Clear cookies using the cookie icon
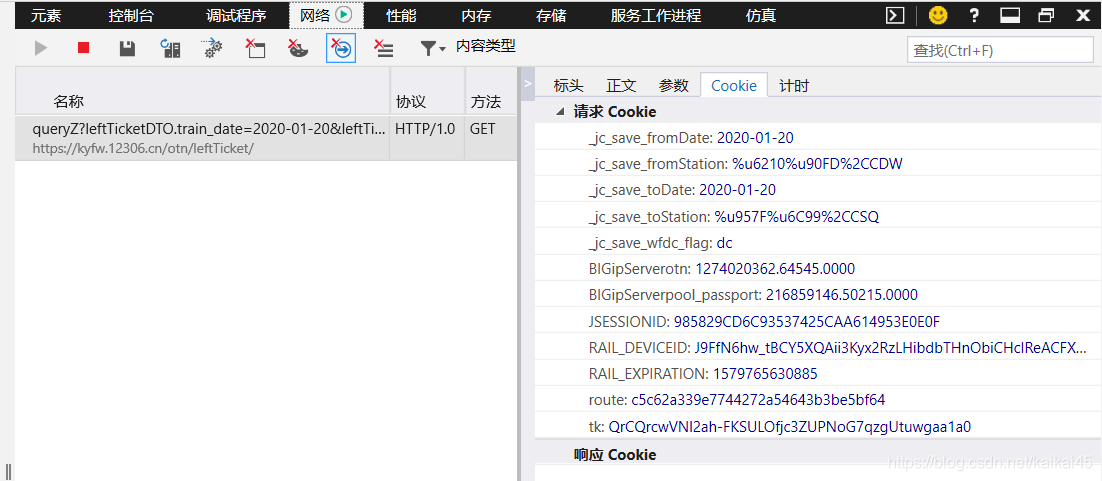The image size is (1102, 481). (x=298, y=48)
